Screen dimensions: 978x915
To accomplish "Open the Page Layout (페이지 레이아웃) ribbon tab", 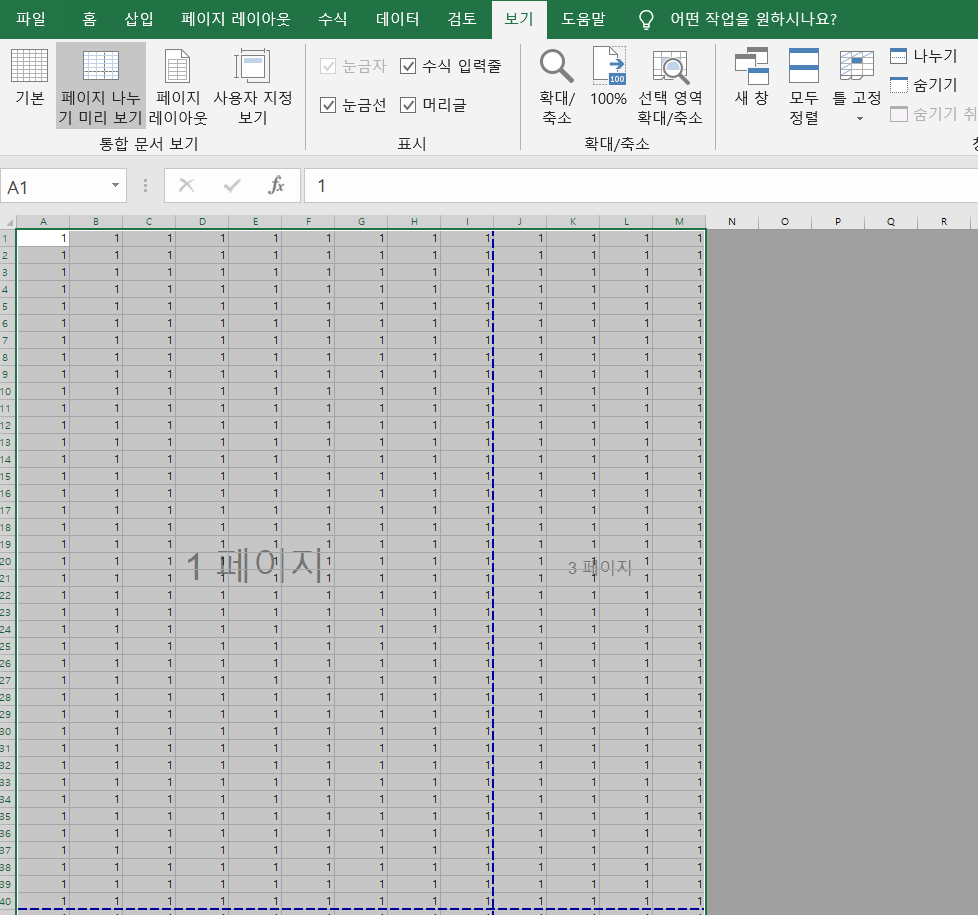I will [x=236, y=19].
